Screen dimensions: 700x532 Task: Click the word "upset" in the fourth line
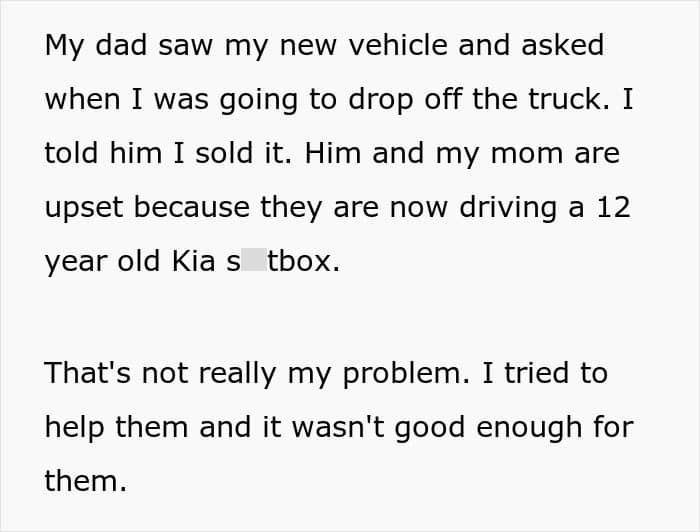[x=84, y=207]
